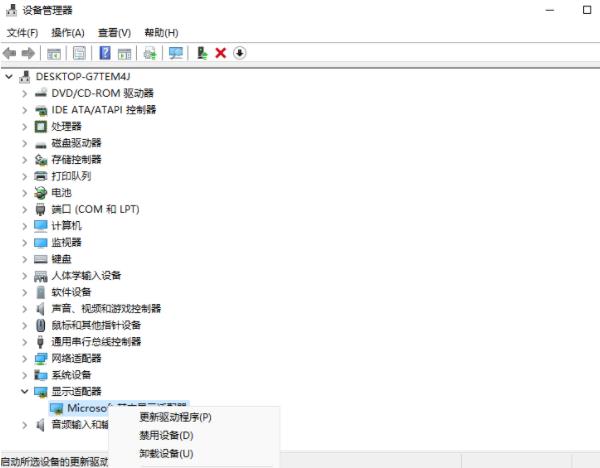This screenshot has width=600, height=468.
Task: Open the 查看(V) menu
Action: tap(114, 33)
